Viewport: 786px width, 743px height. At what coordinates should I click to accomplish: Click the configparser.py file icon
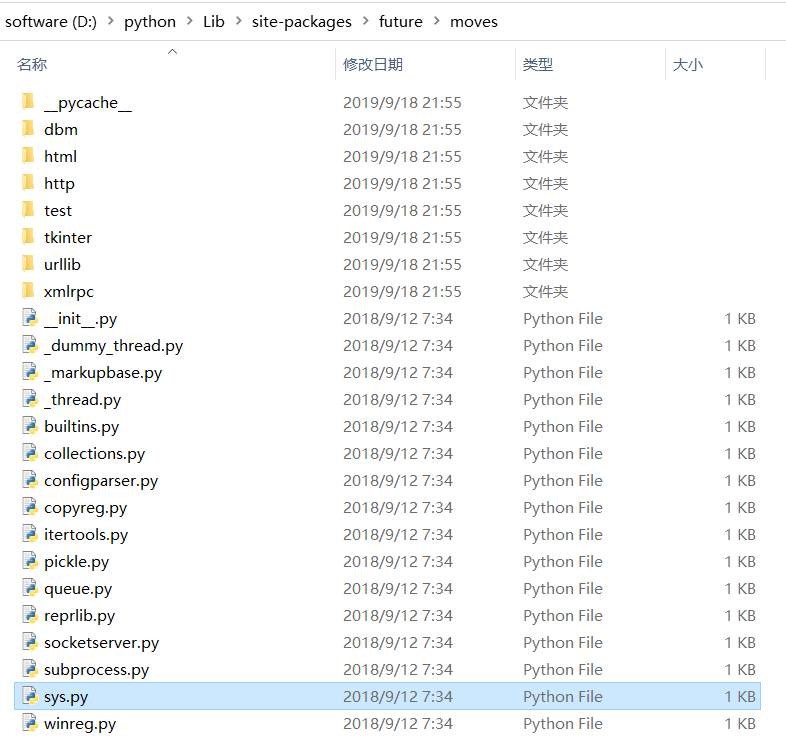pyautogui.click(x=30, y=481)
